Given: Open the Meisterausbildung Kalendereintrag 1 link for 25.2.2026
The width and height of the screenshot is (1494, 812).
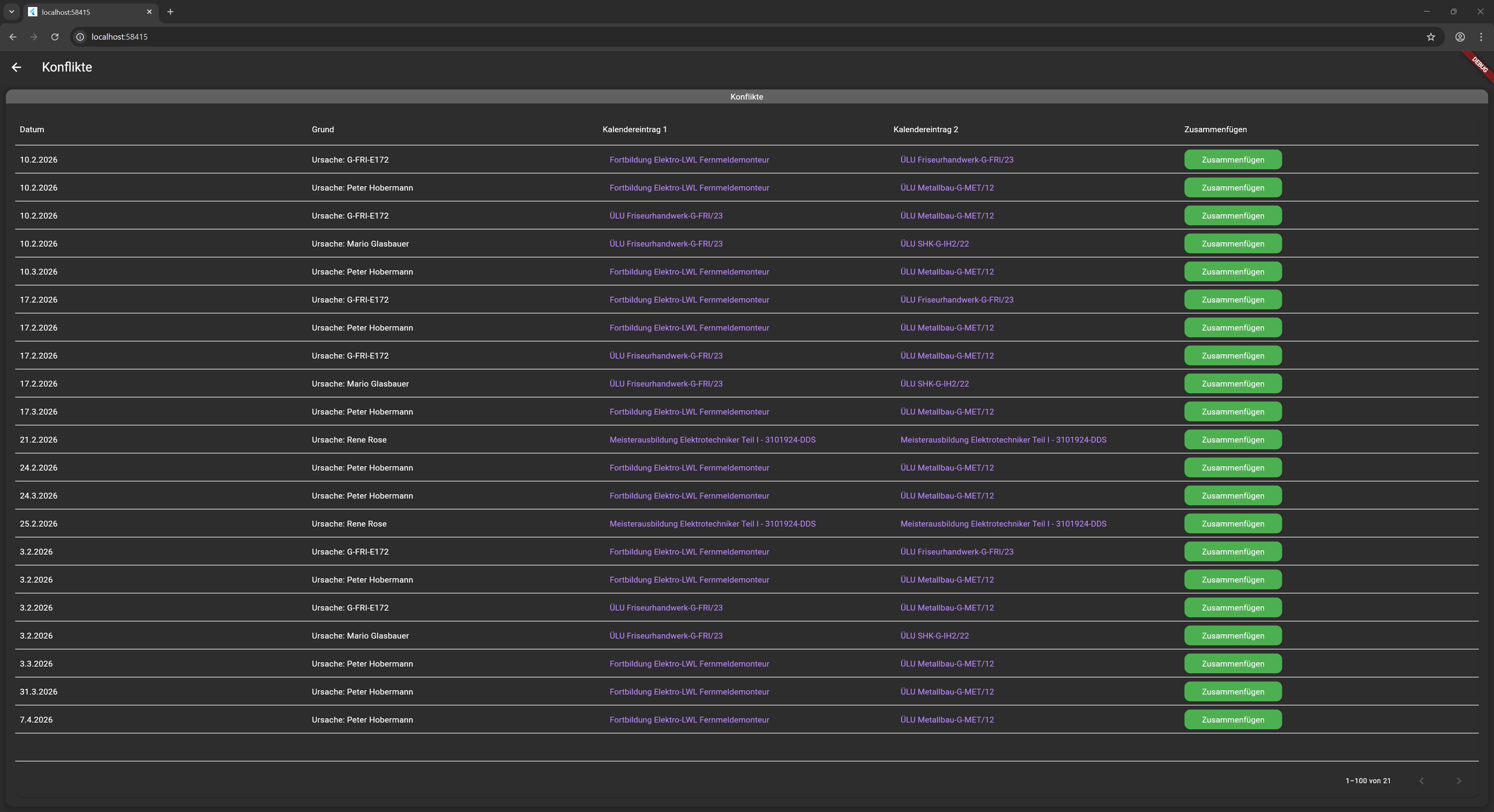Looking at the screenshot, I should coord(712,524).
